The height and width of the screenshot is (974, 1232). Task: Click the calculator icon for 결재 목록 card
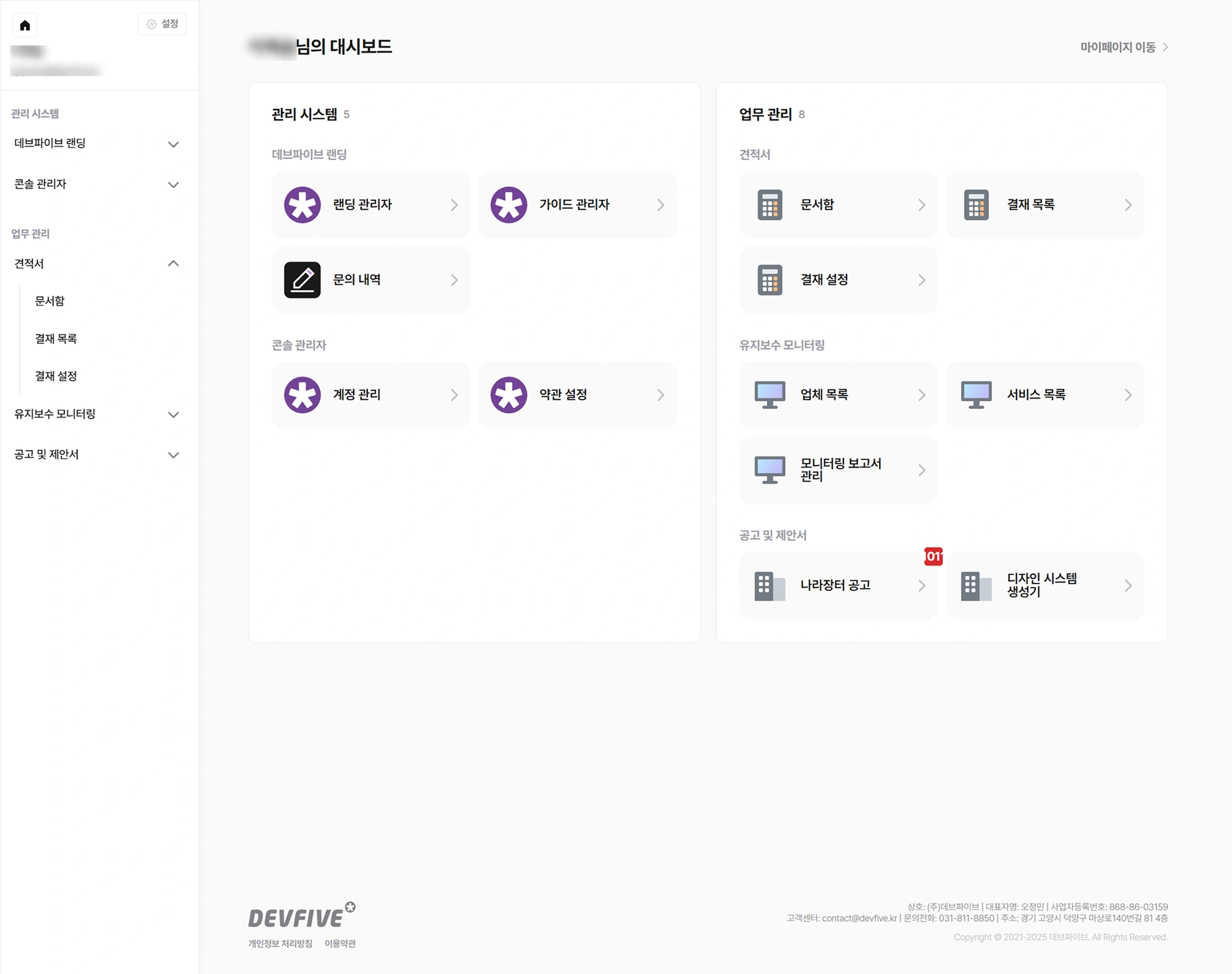(x=976, y=205)
